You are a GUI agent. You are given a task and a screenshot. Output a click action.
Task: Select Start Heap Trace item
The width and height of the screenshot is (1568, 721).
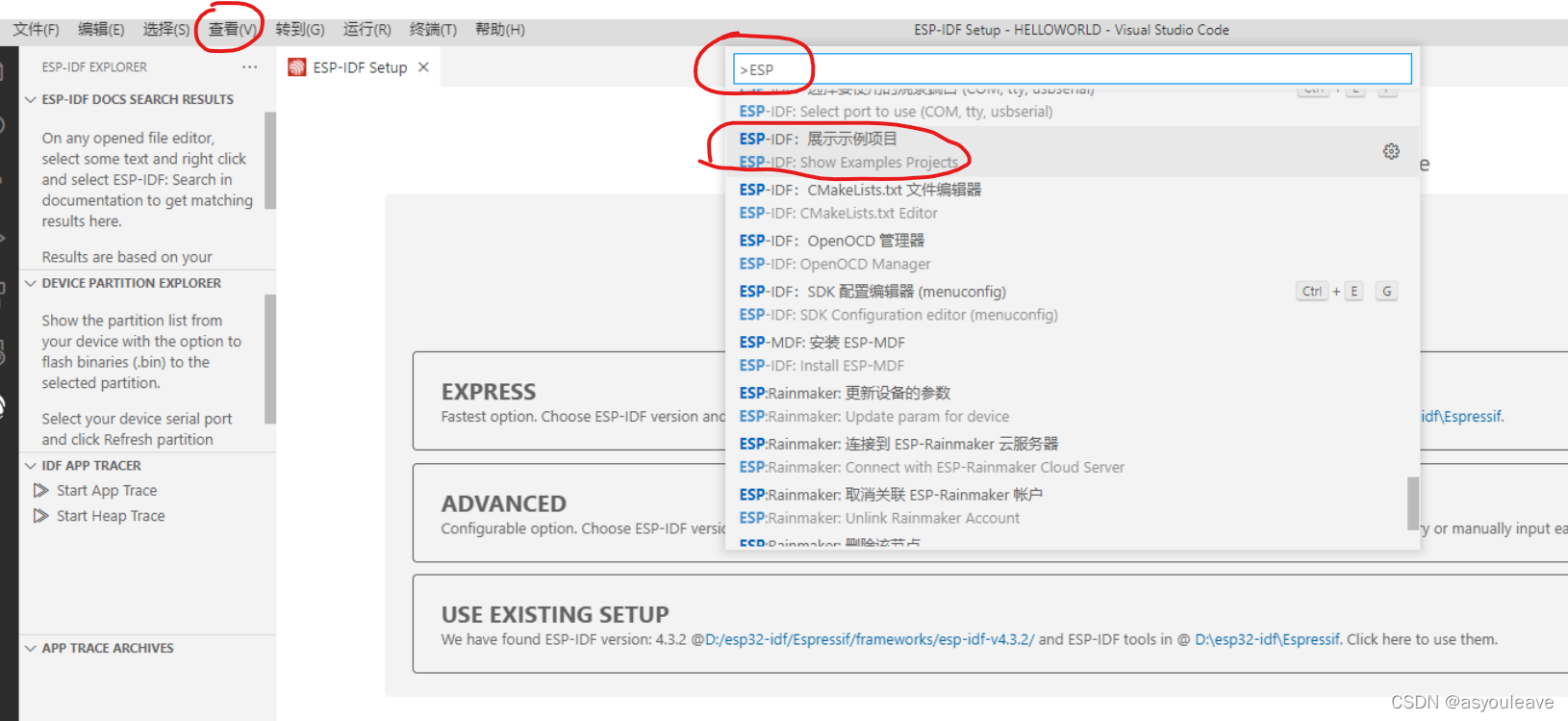click(111, 516)
